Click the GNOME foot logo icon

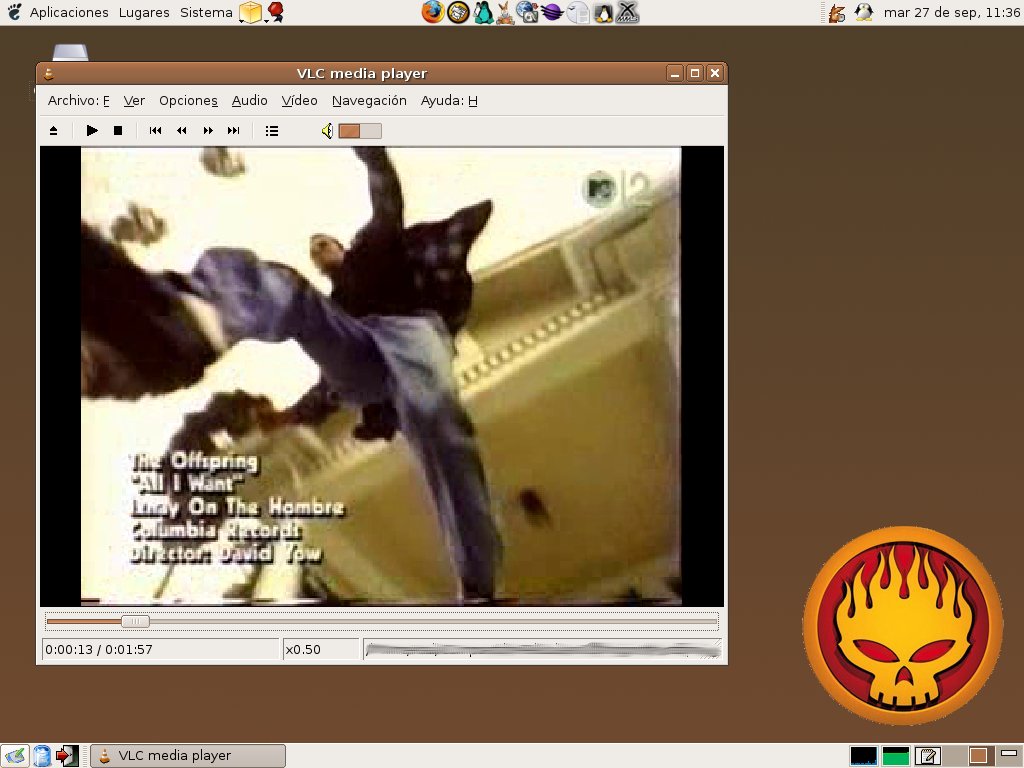(14, 12)
